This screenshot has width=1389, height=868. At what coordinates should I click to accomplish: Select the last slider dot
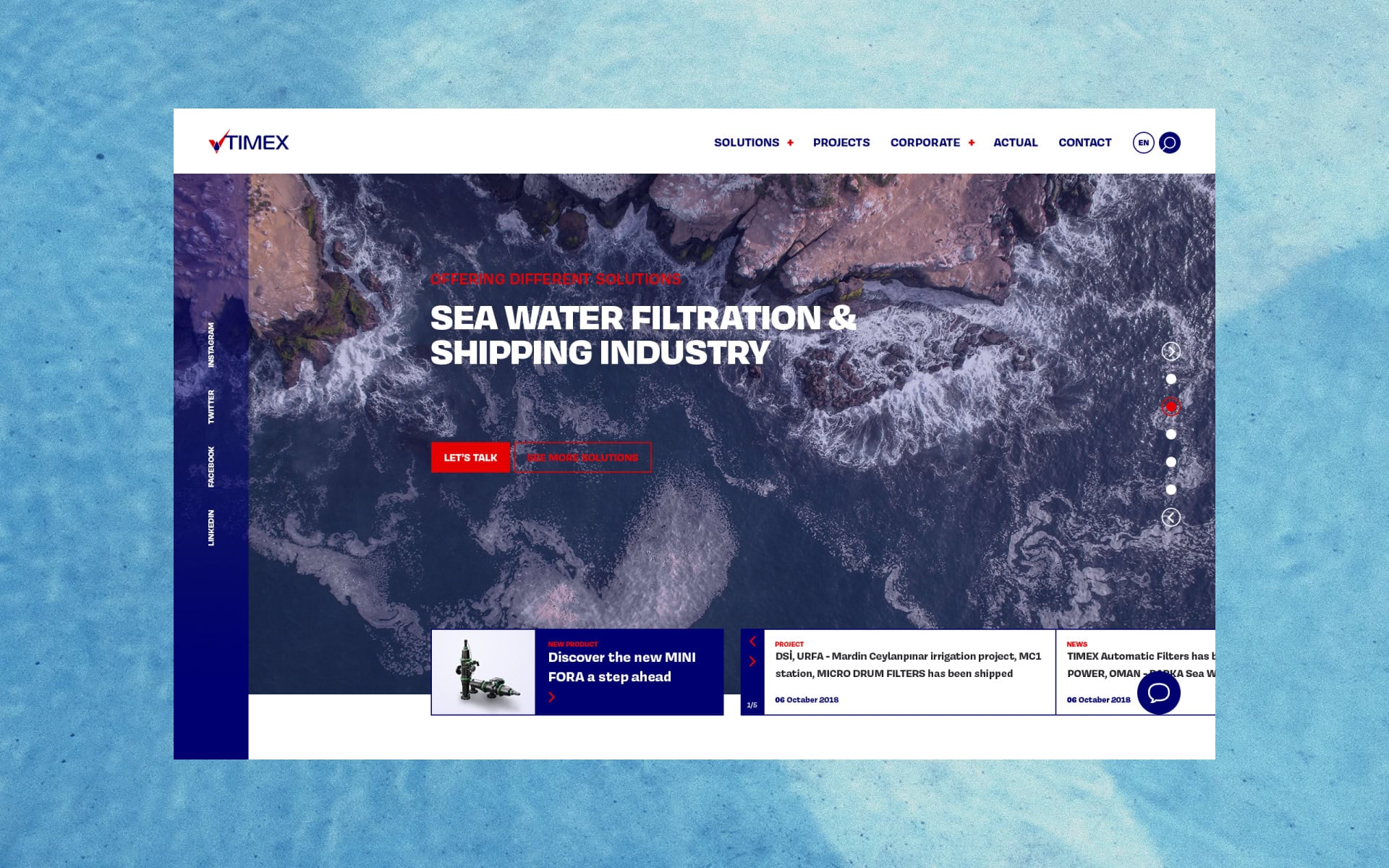click(1171, 490)
